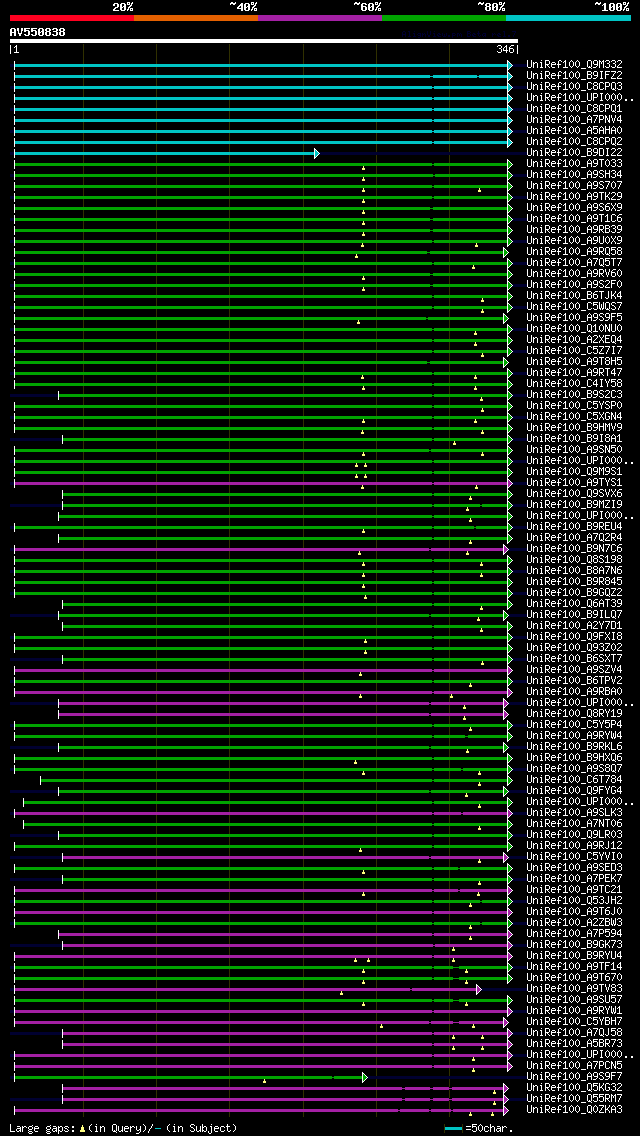
Task: Open the UniRef100_C5YBH7 hit label
Action: pos(575,1022)
